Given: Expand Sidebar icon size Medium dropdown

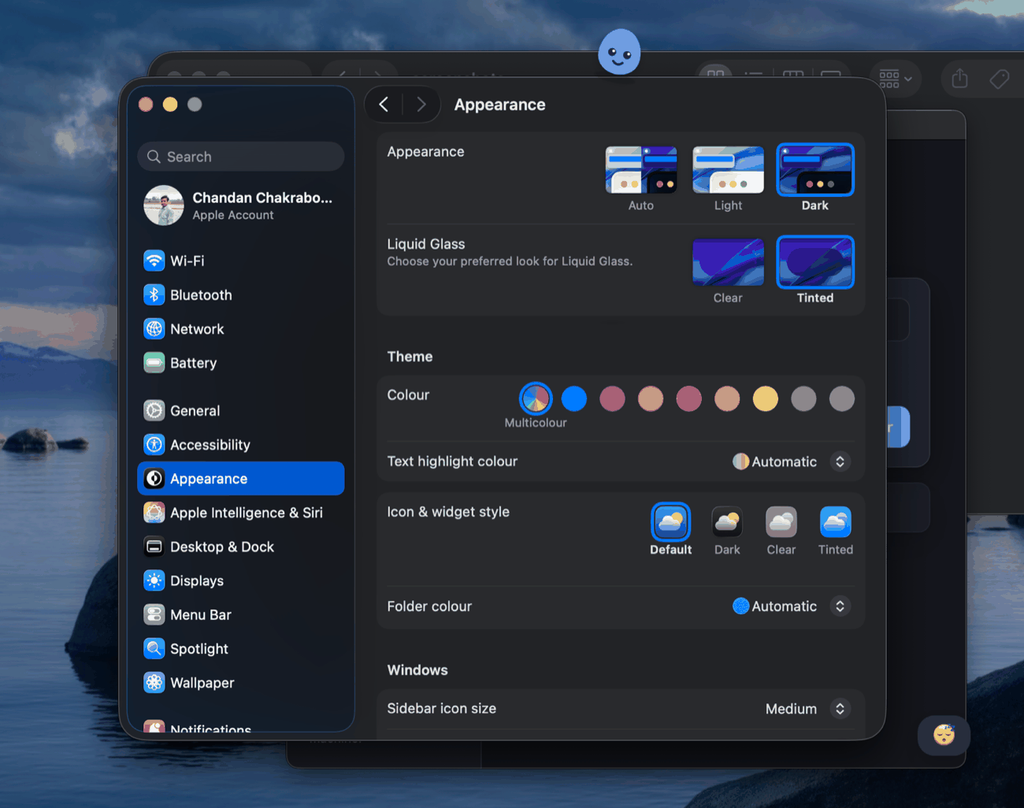Looking at the screenshot, I should [807, 709].
